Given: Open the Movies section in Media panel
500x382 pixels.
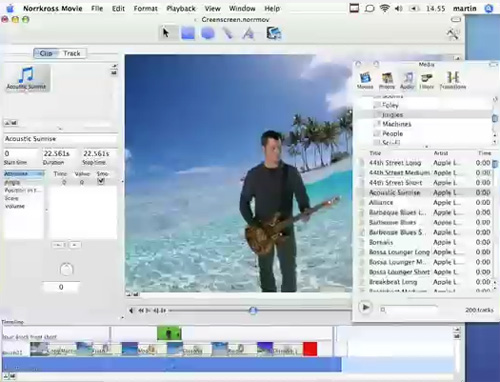Looking at the screenshot, I should 365,80.
